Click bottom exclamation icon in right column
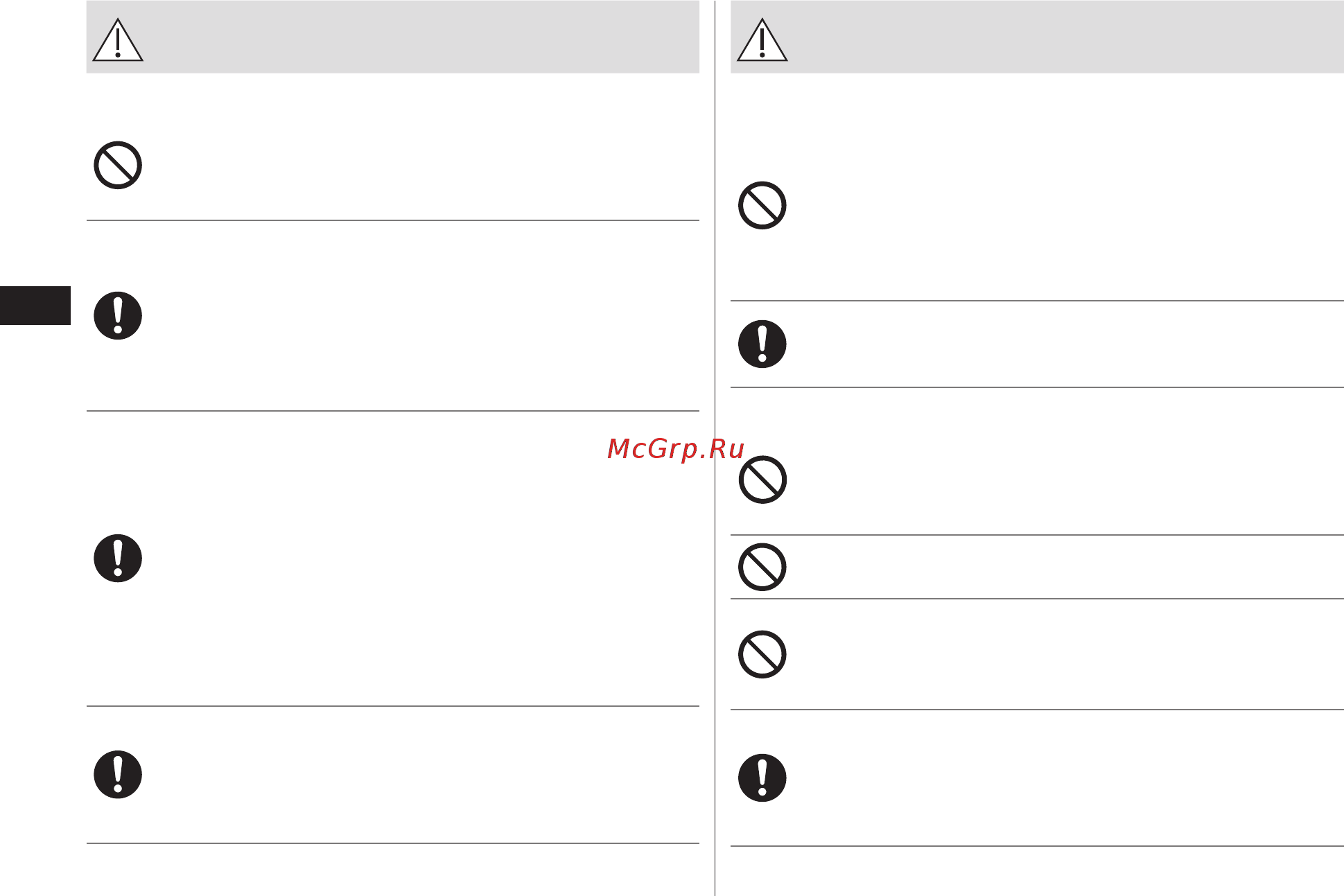1344x896 pixels. pyautogui.click(x=762, y=778)
